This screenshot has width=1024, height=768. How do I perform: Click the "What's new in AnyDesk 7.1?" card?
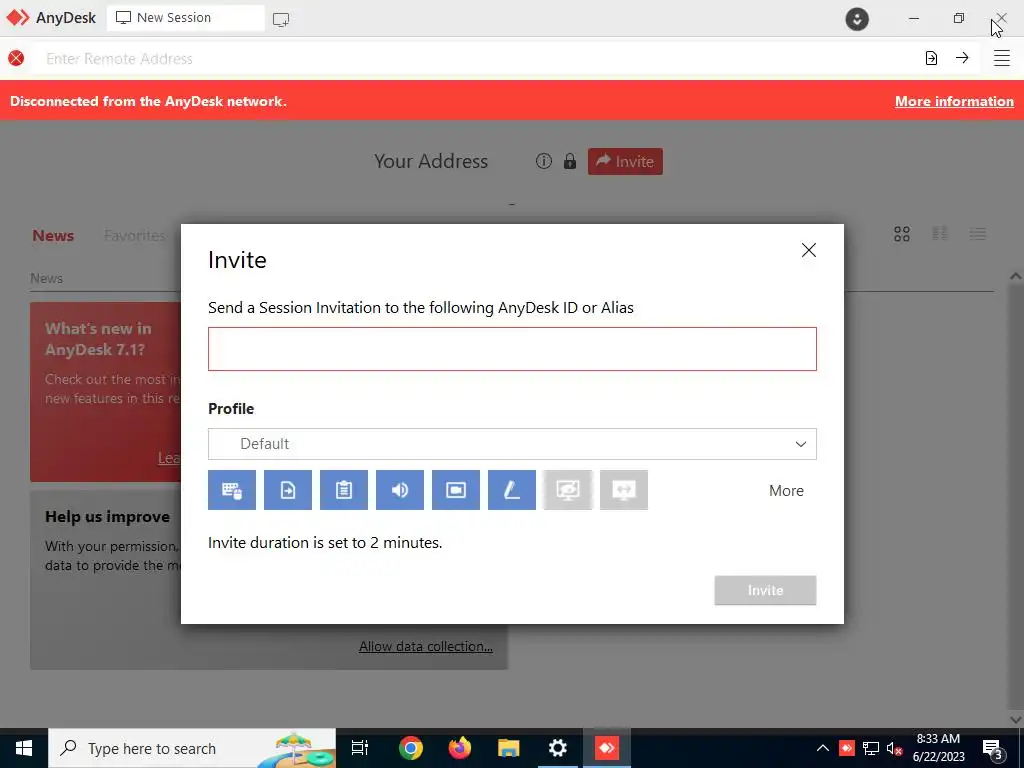pos(106,392)
